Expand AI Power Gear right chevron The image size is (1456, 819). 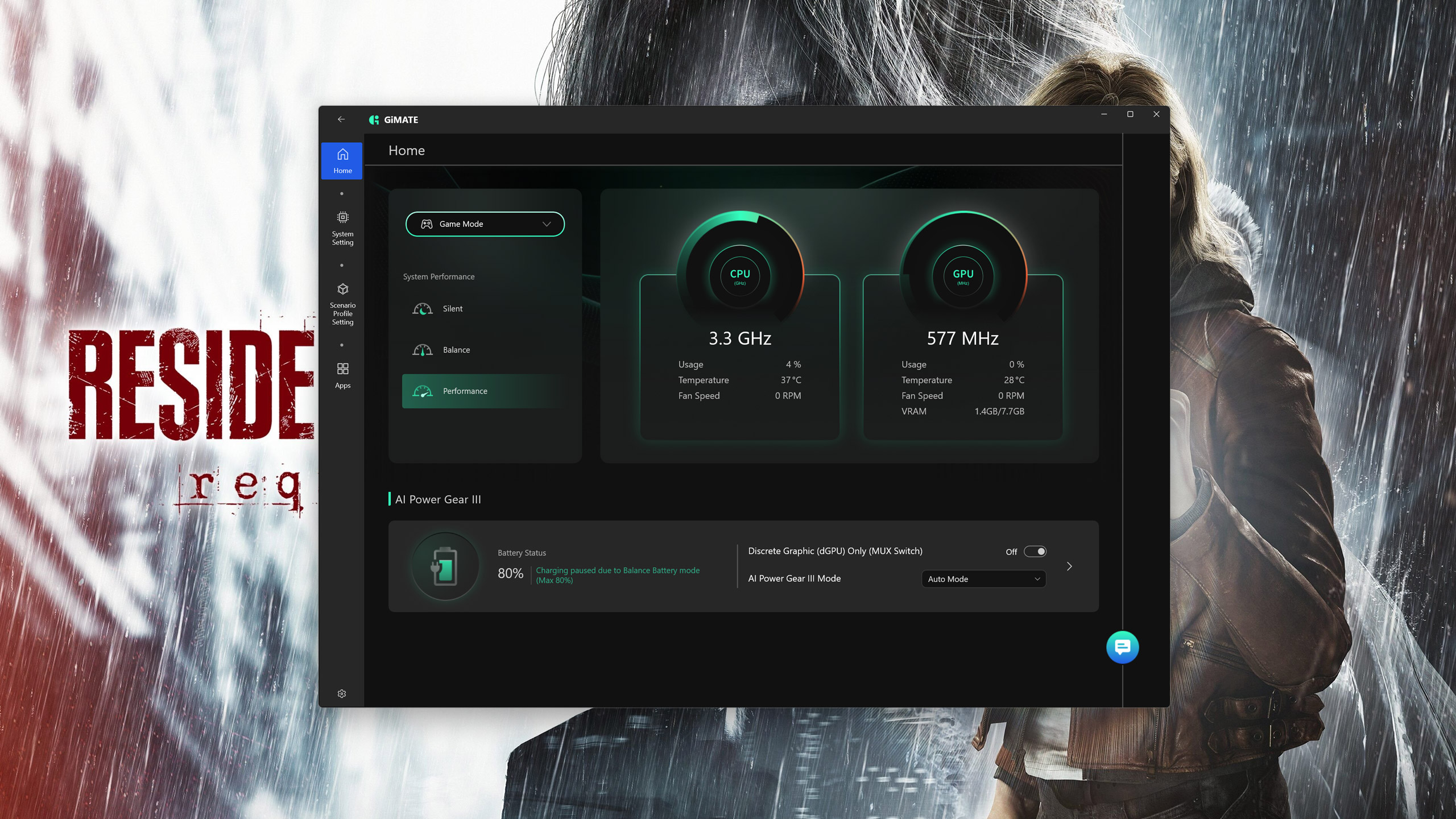1069,566
